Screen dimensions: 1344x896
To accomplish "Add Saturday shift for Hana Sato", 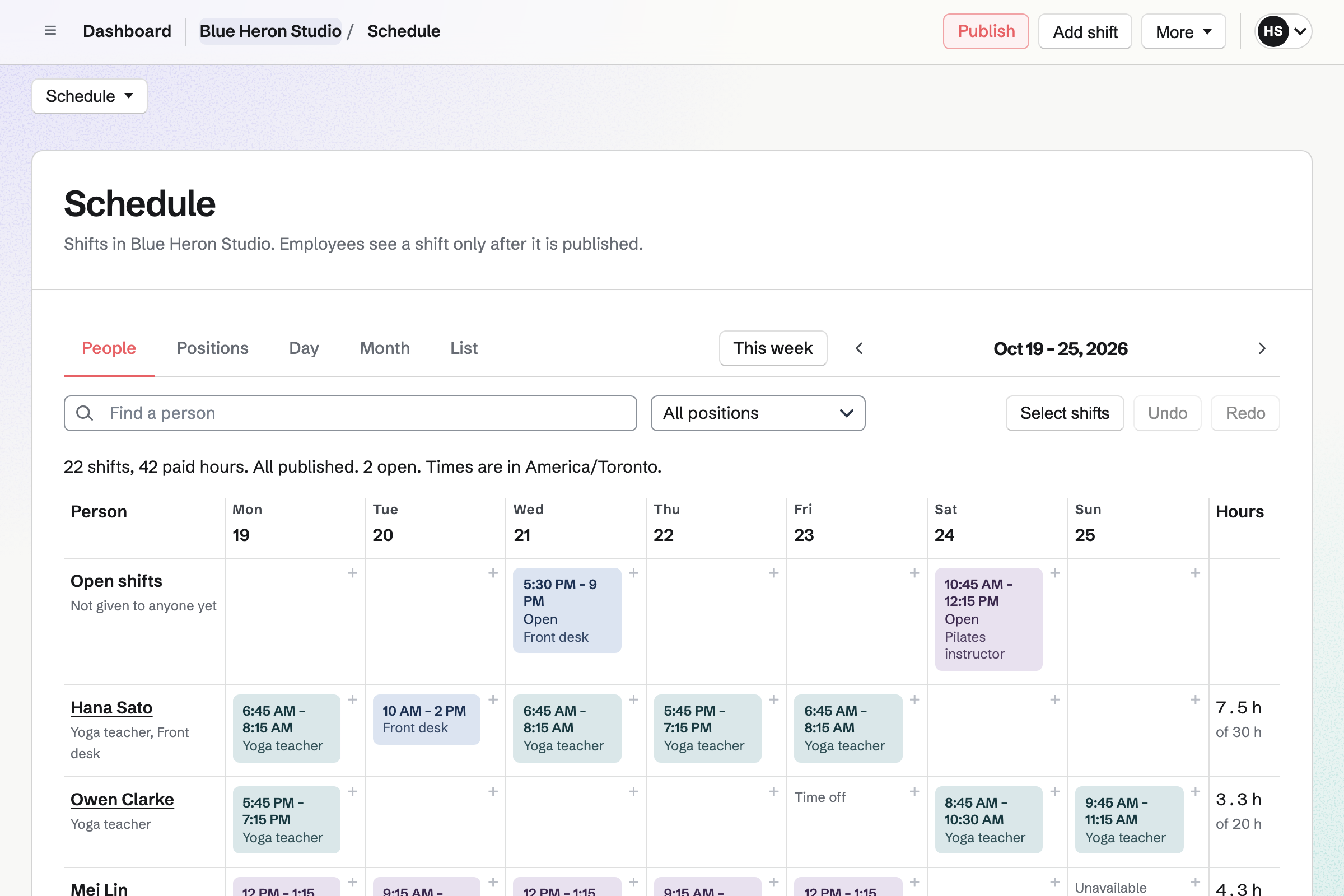I will click(1055, 700).
